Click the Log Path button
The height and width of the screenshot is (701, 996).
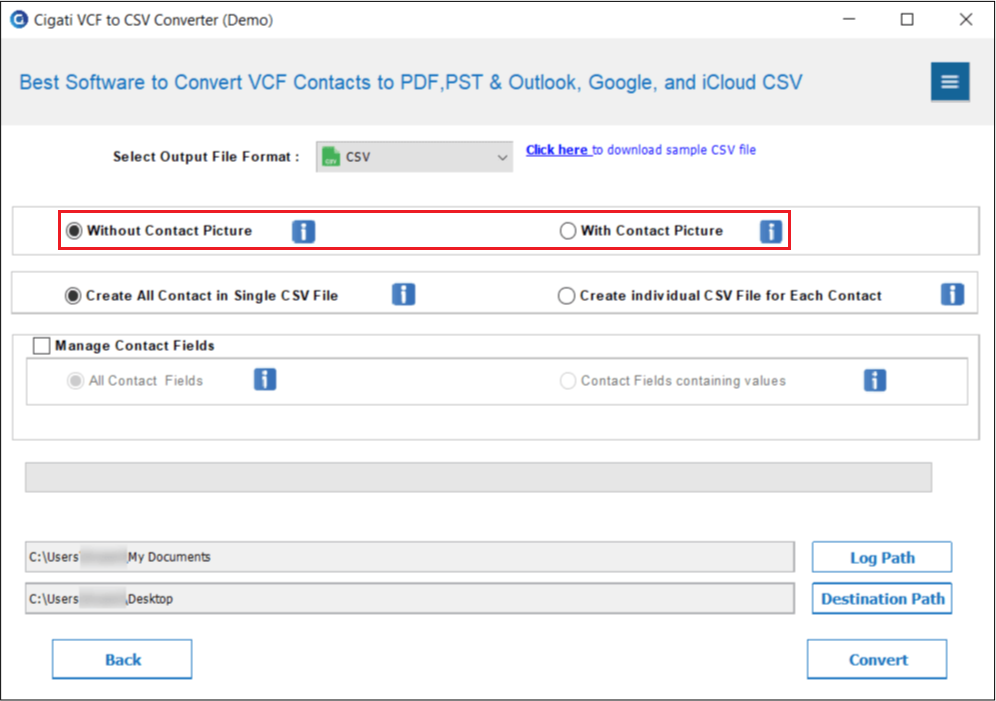tap(882, 557)
